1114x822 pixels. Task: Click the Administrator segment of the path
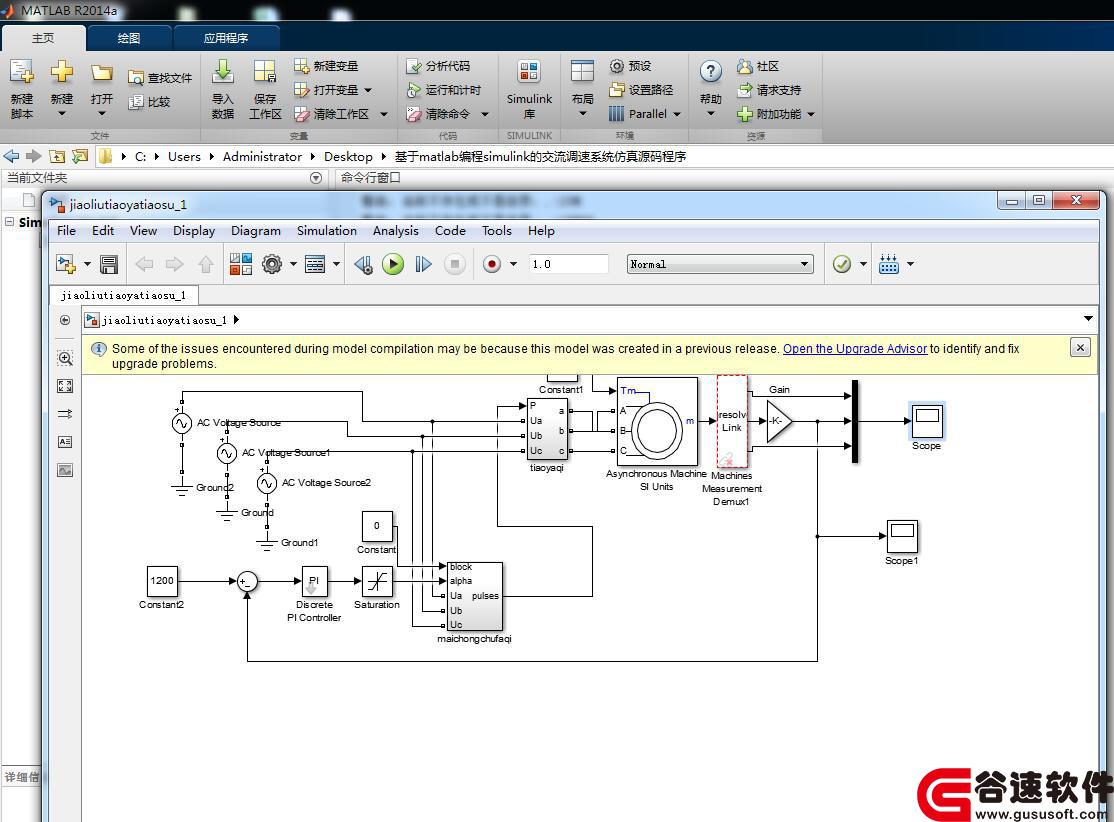click(262, 156)
